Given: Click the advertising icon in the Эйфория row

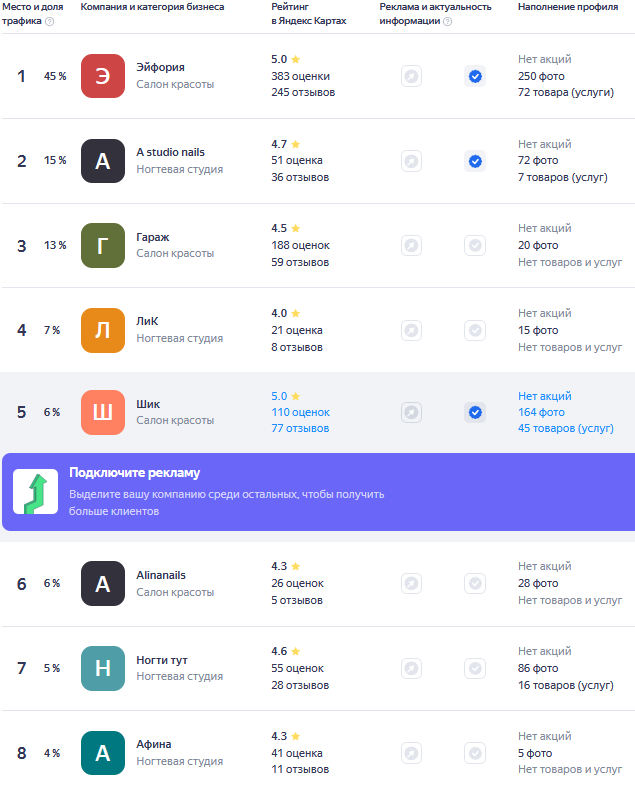Looking at the screenshot, I should (x=411, y=76).
